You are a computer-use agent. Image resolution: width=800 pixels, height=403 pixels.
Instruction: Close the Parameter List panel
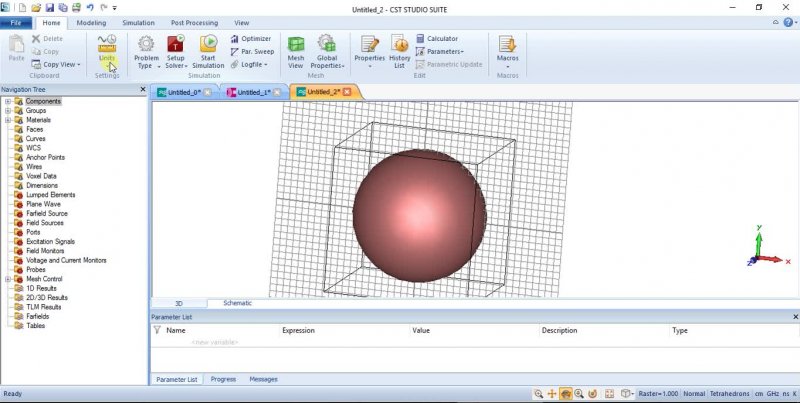click(795, 317)
